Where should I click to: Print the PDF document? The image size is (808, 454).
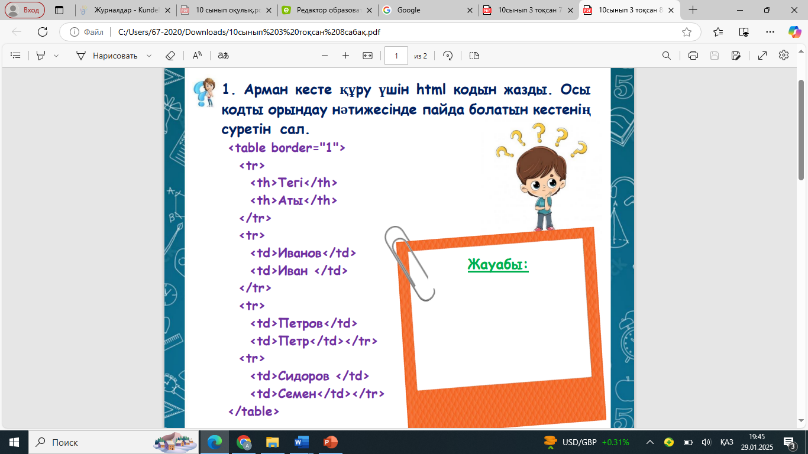[693, 56]
